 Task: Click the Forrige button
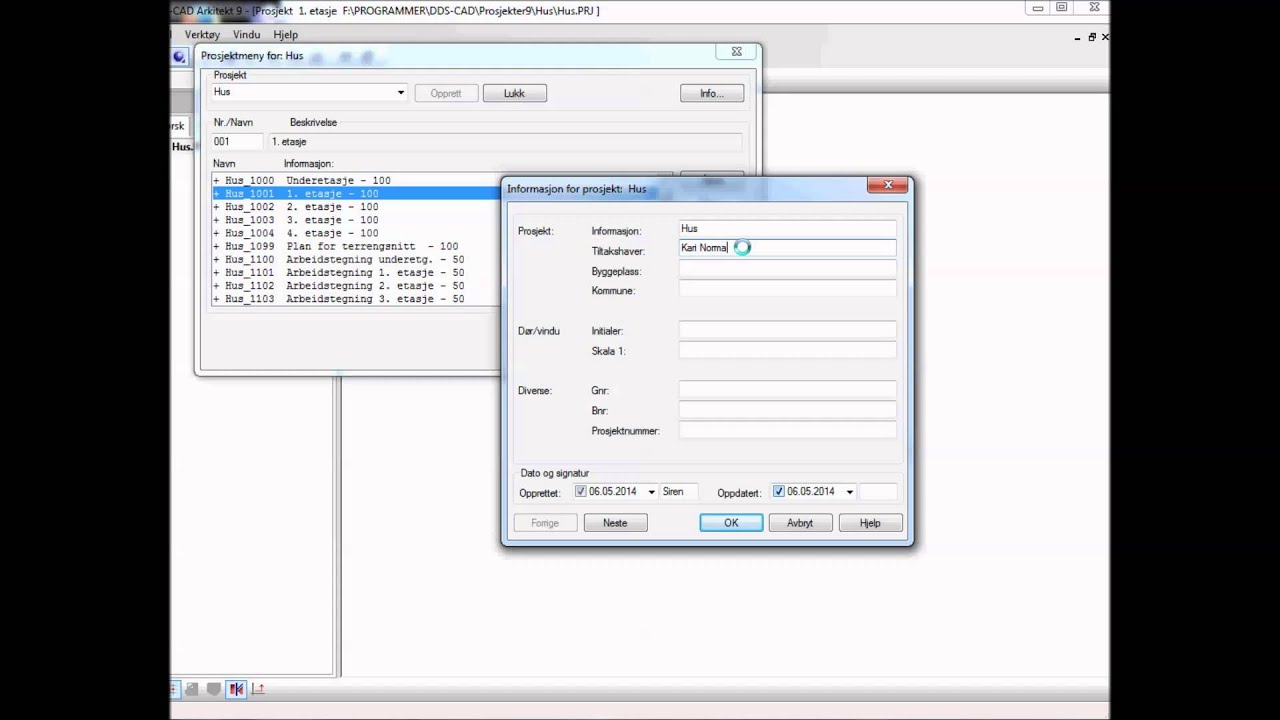tap(545, 523)
